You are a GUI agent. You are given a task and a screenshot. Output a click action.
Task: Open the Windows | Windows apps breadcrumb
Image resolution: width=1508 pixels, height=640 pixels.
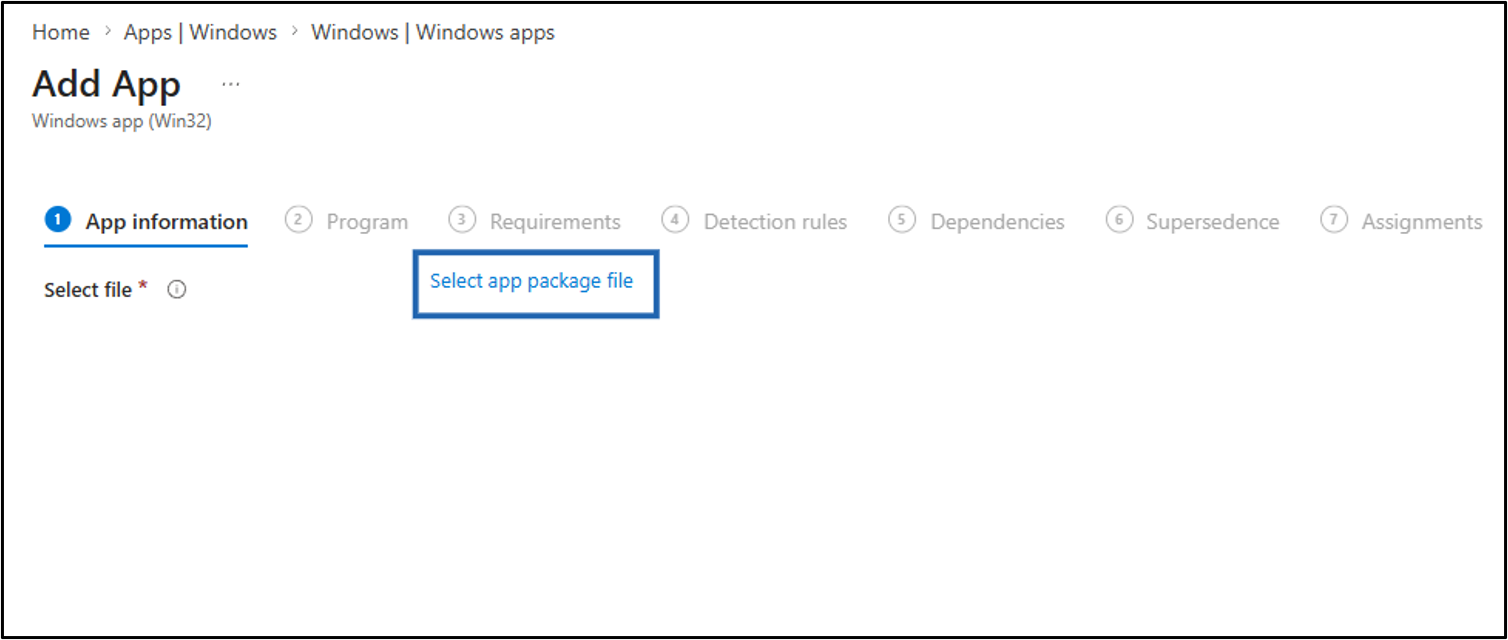[x=433, y=32]
